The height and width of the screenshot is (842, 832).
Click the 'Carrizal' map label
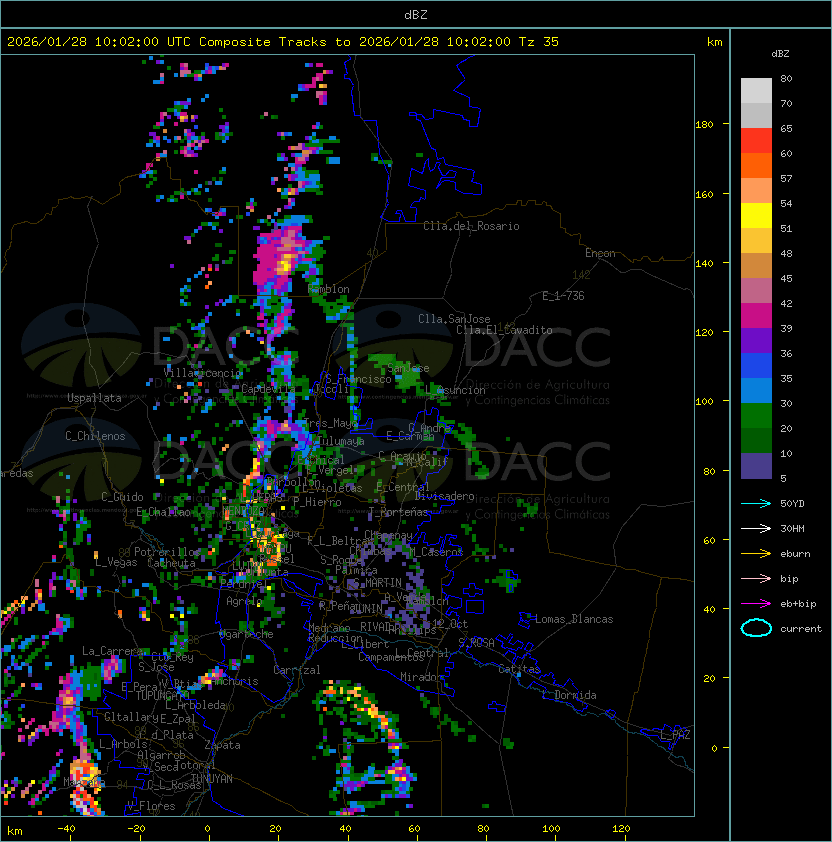click(296, 670)
